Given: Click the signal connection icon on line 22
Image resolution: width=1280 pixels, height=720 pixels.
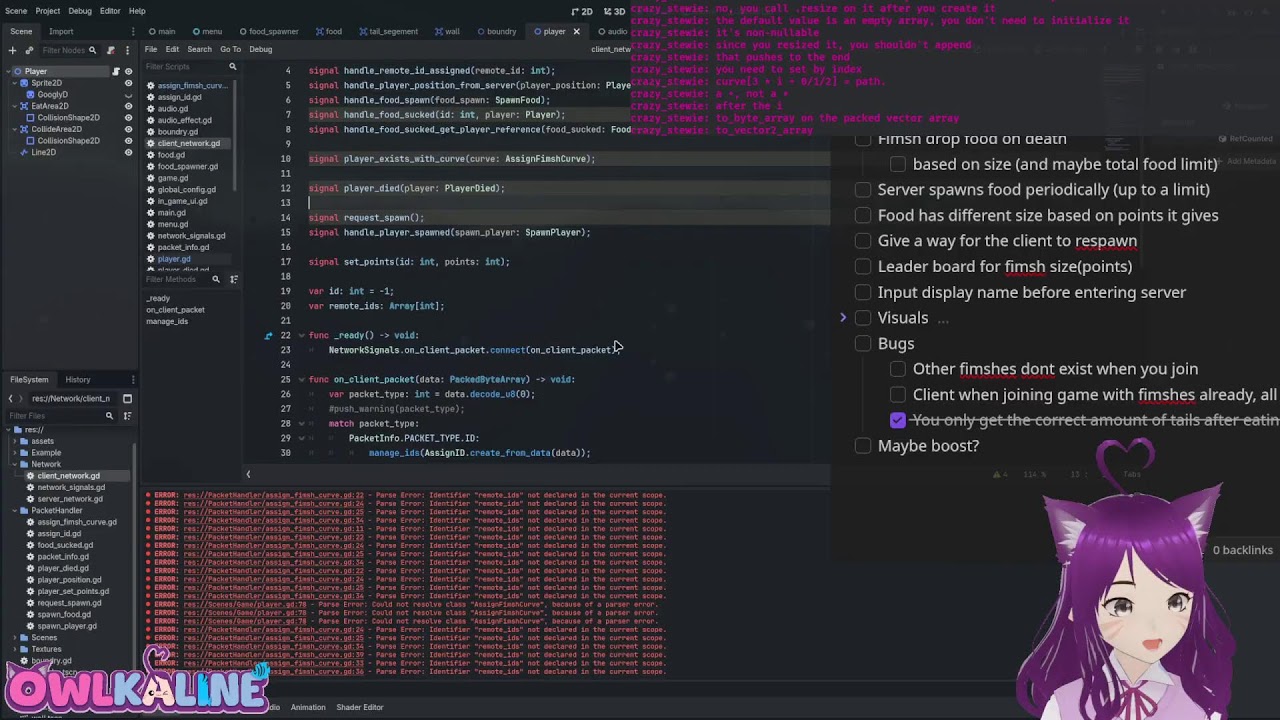Looking at the screenshot, I should tap(268, 335).
